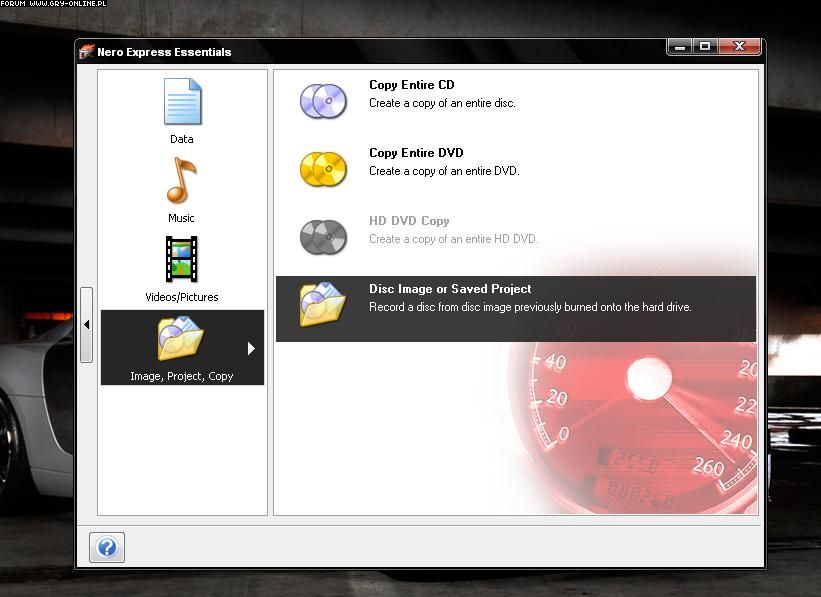Click the 'HD DVD Copy' heading
The image size is (821, 597).
pyautogui.click(x=409, y=221)
